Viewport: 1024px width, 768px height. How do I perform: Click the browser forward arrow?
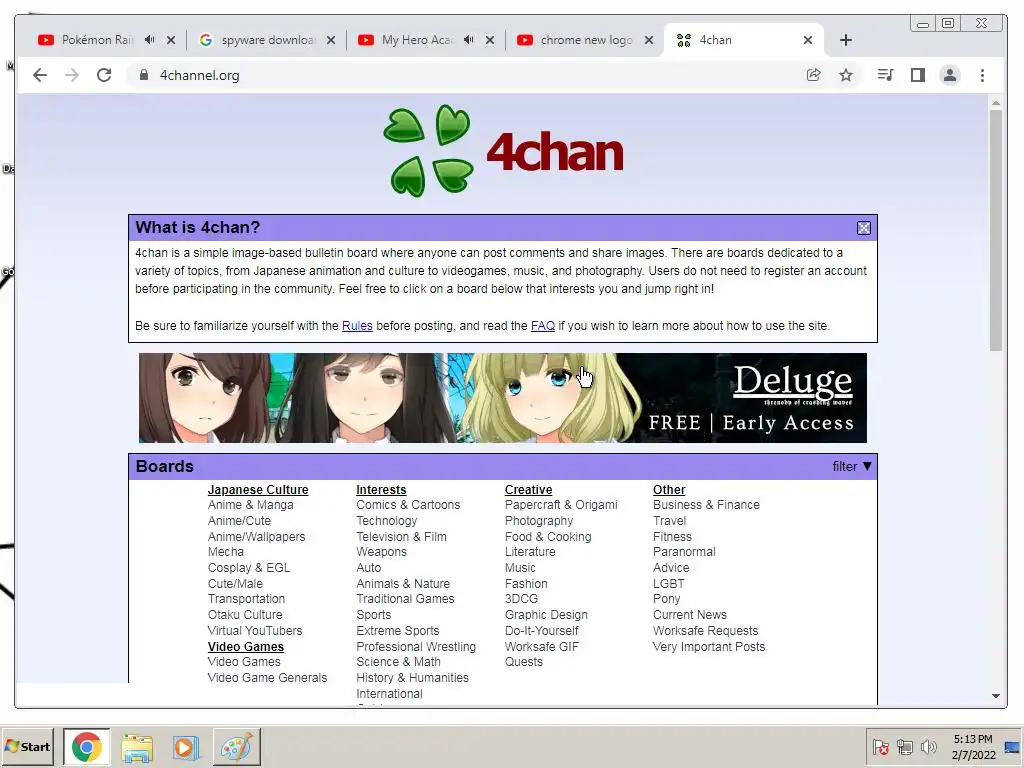pyautogui.click(x=72, y=75)
